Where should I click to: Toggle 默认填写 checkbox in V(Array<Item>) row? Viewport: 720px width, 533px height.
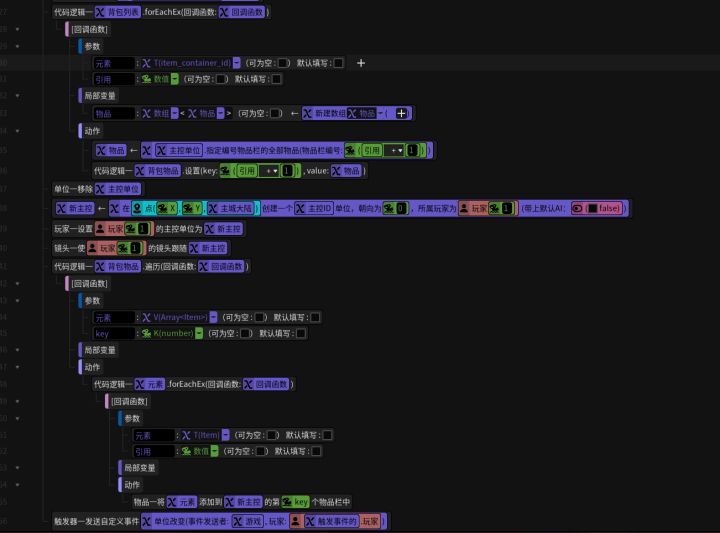coord(315,317)
